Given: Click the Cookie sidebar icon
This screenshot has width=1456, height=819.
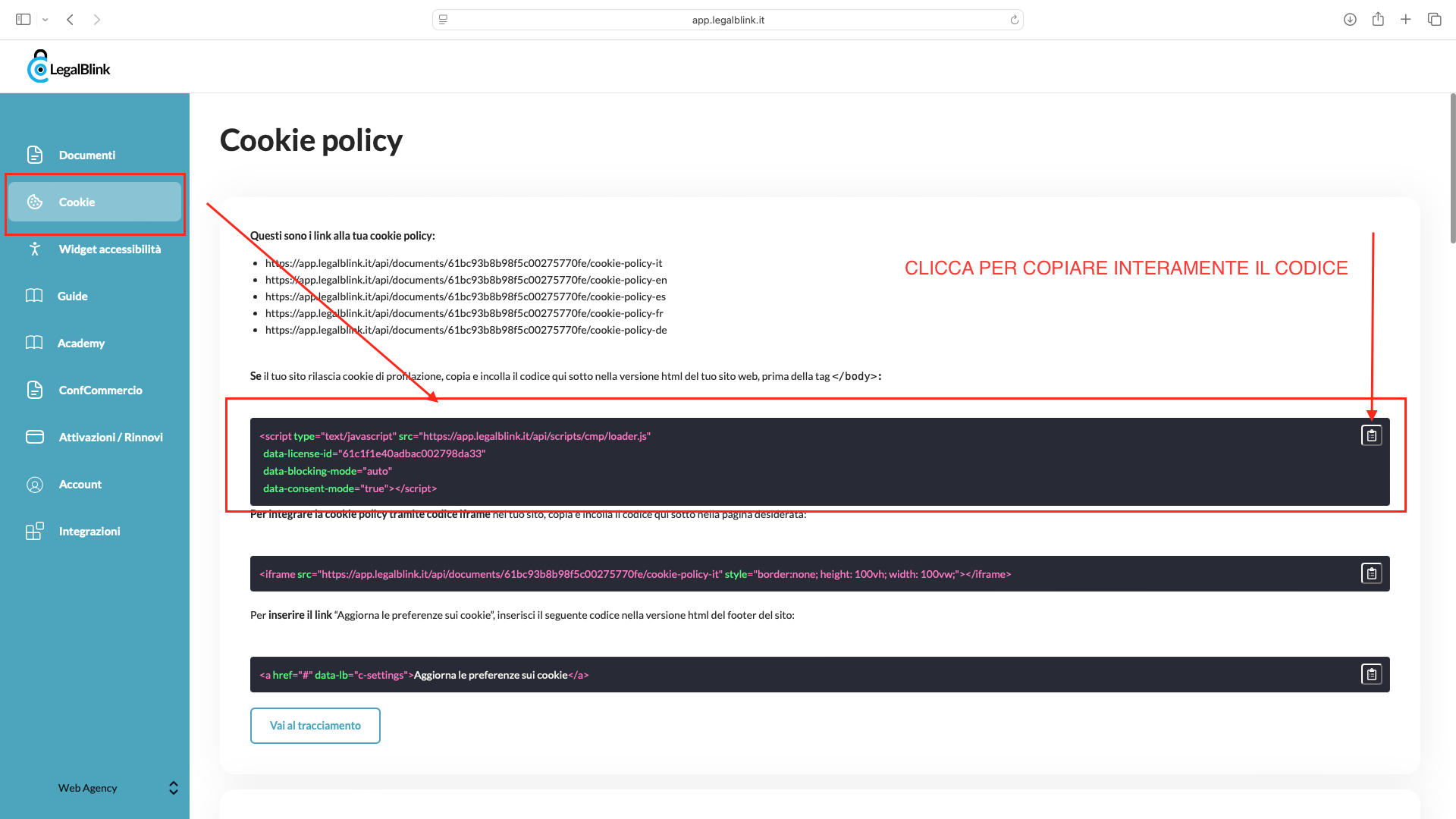Looking at the screenshot, I should tap(35, 202).
